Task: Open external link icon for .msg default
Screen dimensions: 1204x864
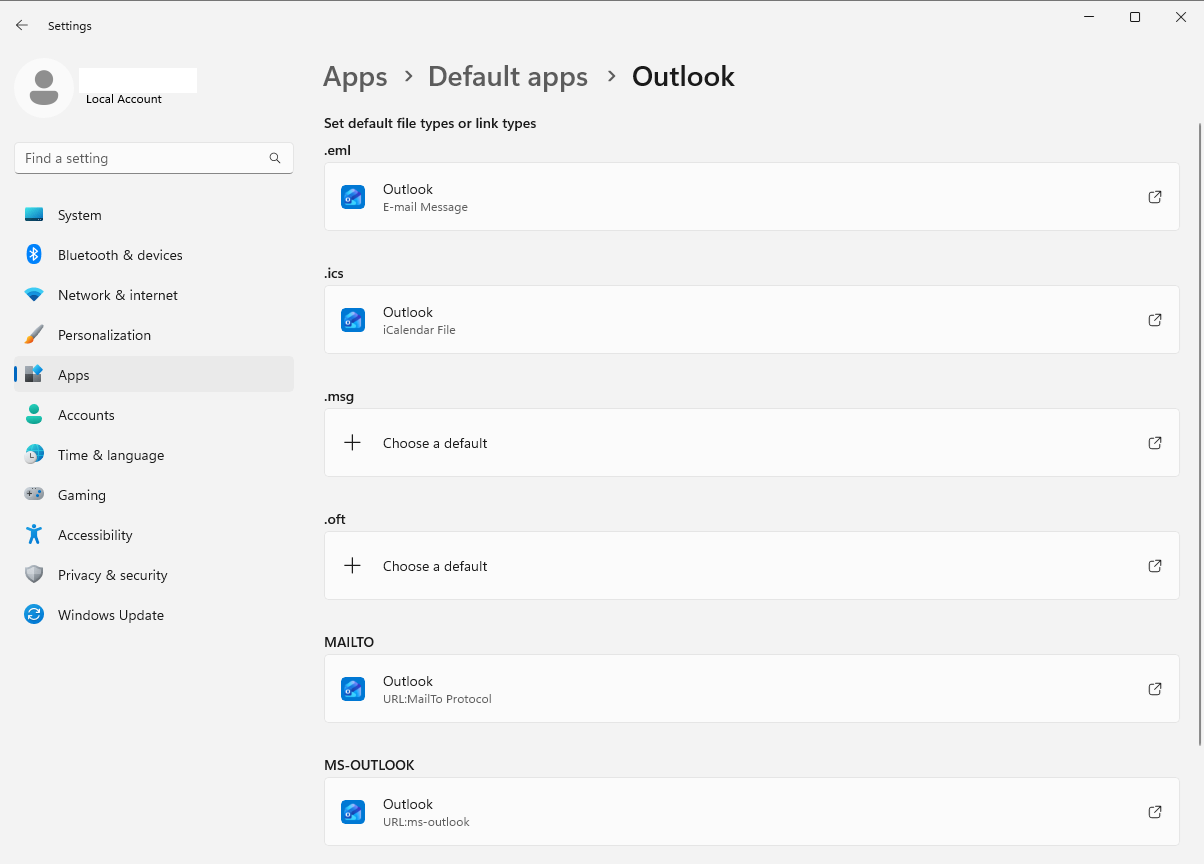Action: [1155, 443]
